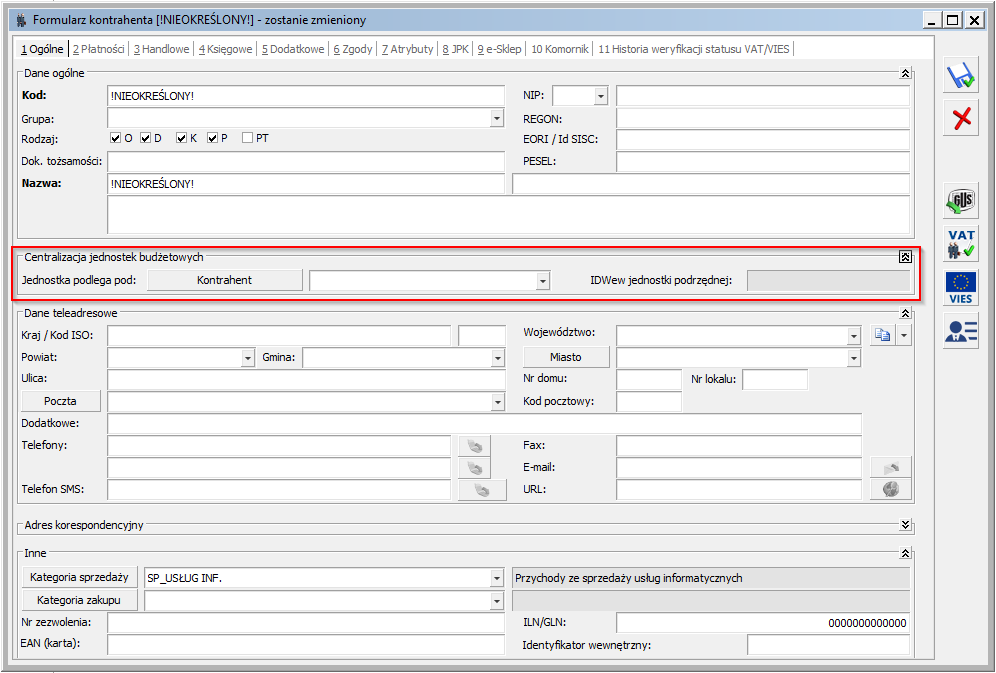Click the Kategoria sprzedaży button
996x673 pixels.
click(79, 577)
